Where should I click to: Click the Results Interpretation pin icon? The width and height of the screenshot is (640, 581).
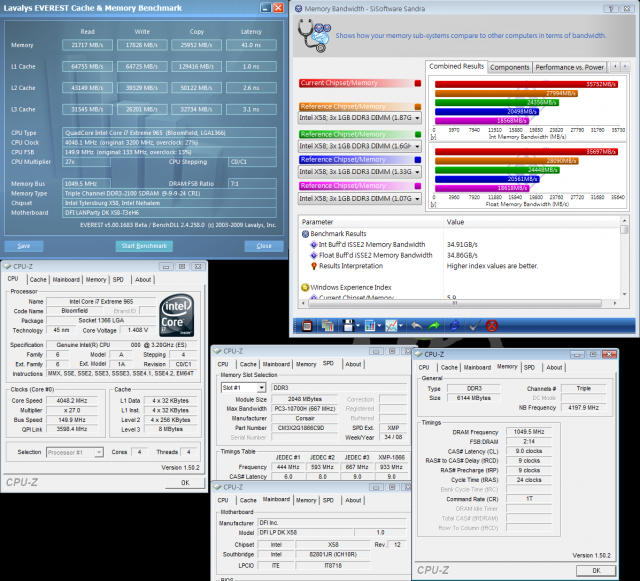(313, 266)
